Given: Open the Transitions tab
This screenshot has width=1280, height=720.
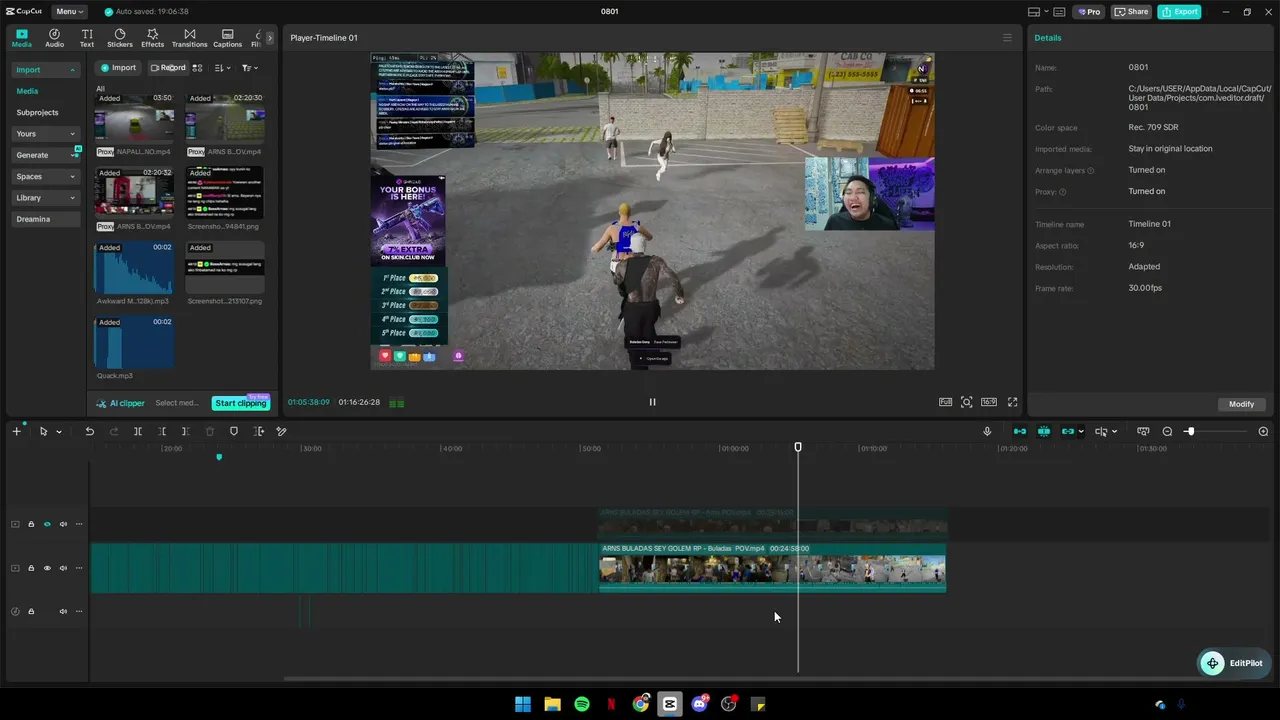Looking at the screenshot, I should [x=189, y=38].
